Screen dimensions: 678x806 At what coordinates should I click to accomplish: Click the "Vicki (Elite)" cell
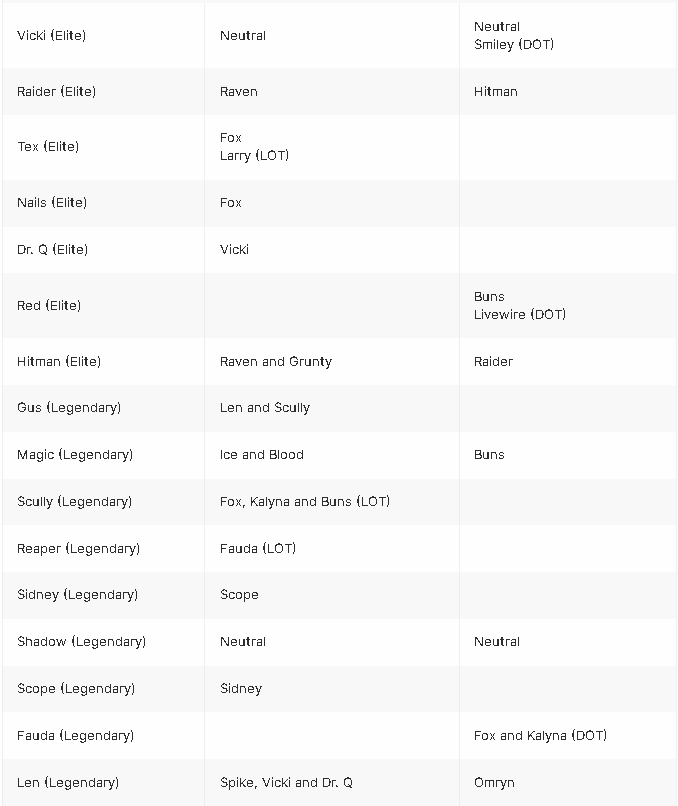(52, 36)
